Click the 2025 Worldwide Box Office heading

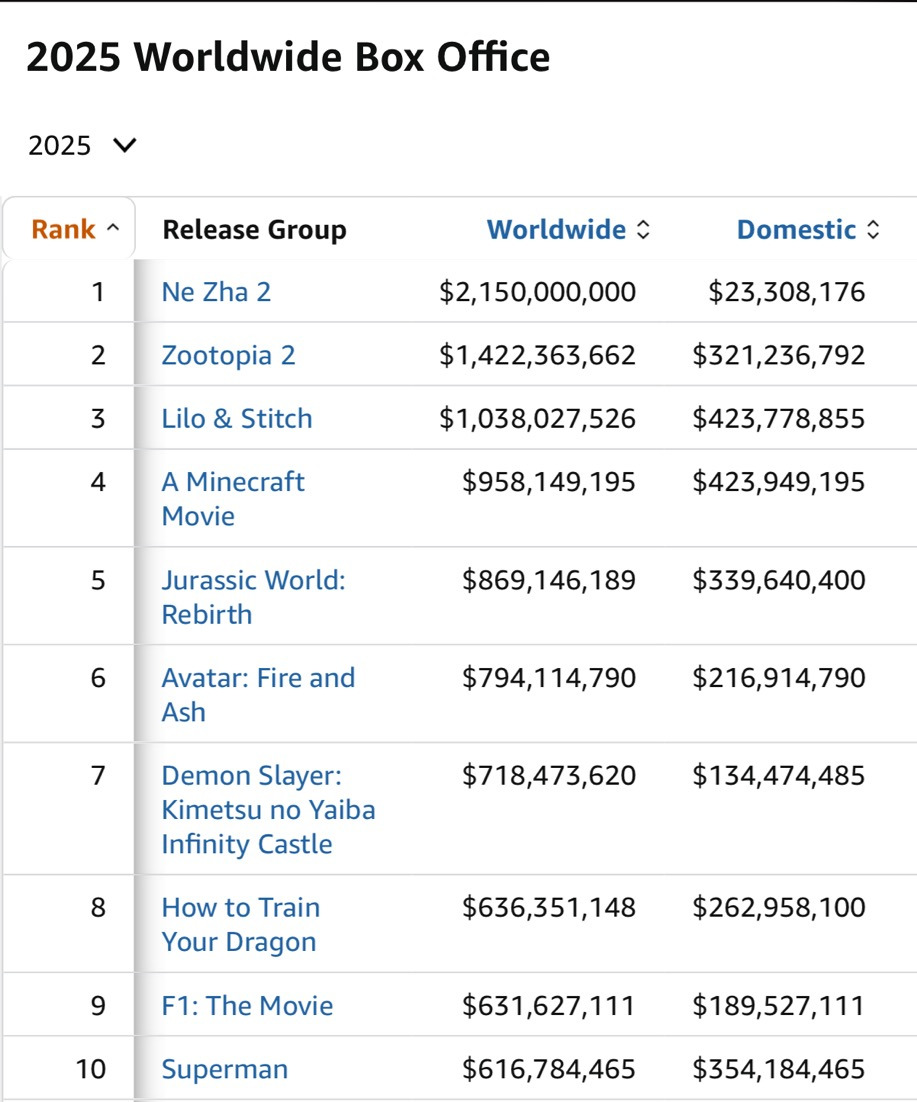[288, 58]
